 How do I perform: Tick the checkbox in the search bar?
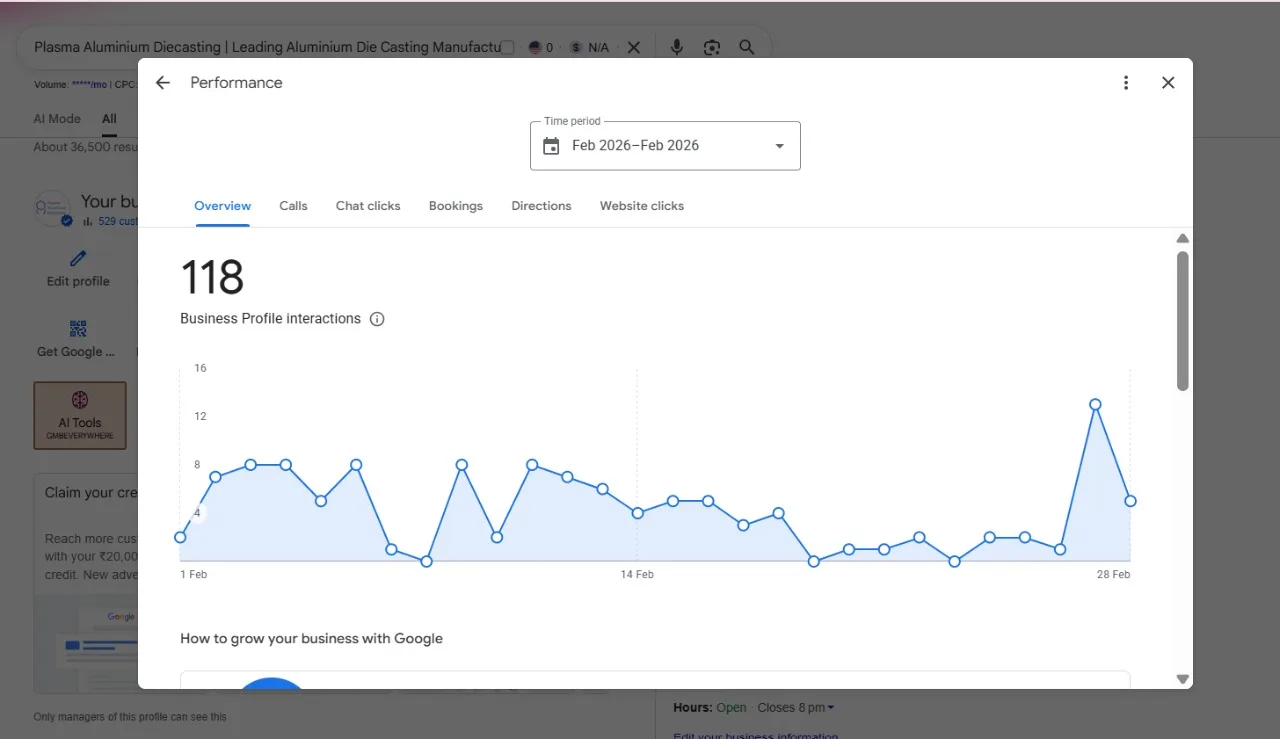pos(507,47)
